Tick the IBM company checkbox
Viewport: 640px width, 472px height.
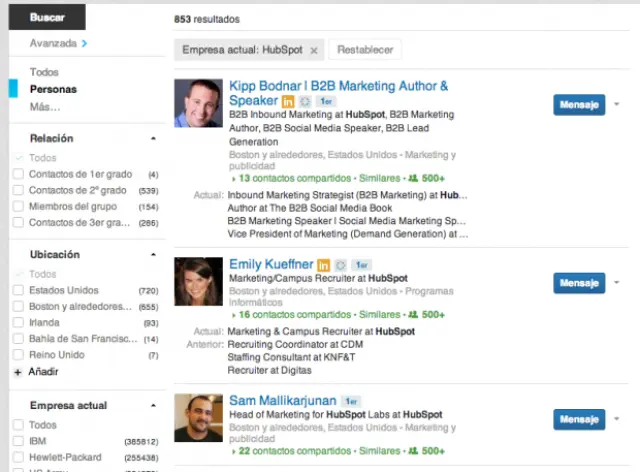pyautogui.click(x=18, y=440)
